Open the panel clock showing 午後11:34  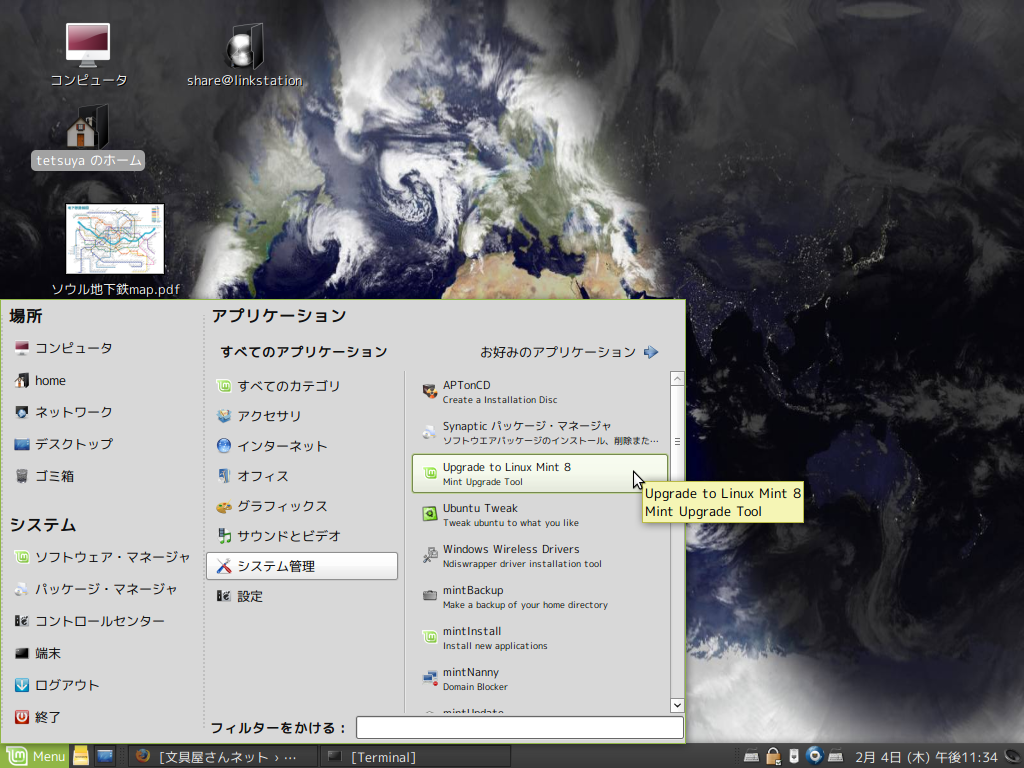926,757
